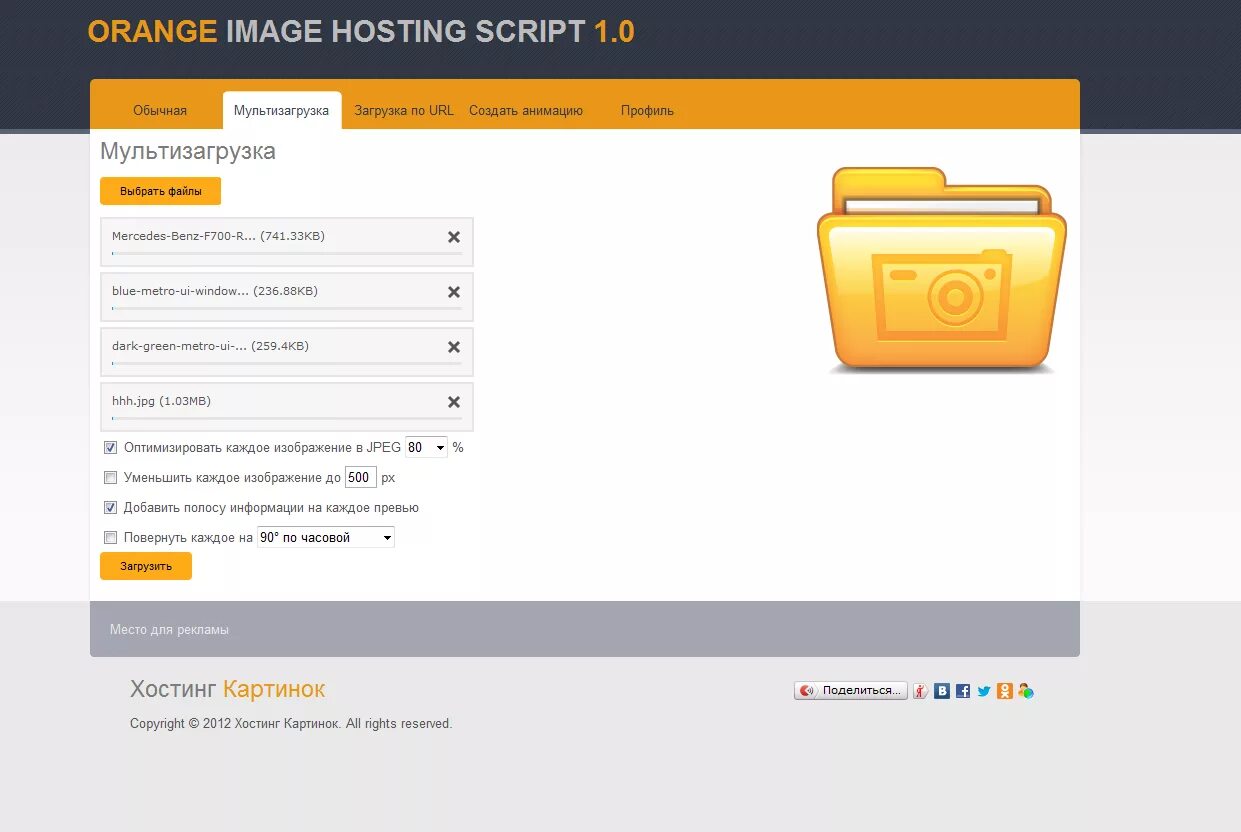Enable rotate each image checkbox

[111, 538]
